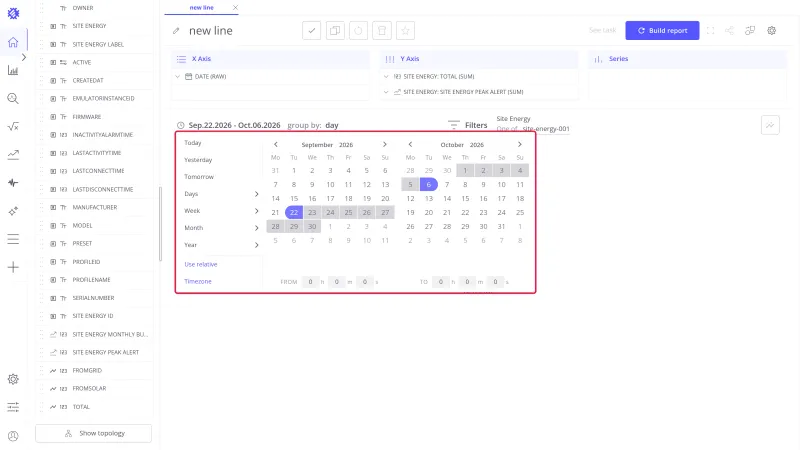Open the pulse activity sidebar icon

pos(13,183)
